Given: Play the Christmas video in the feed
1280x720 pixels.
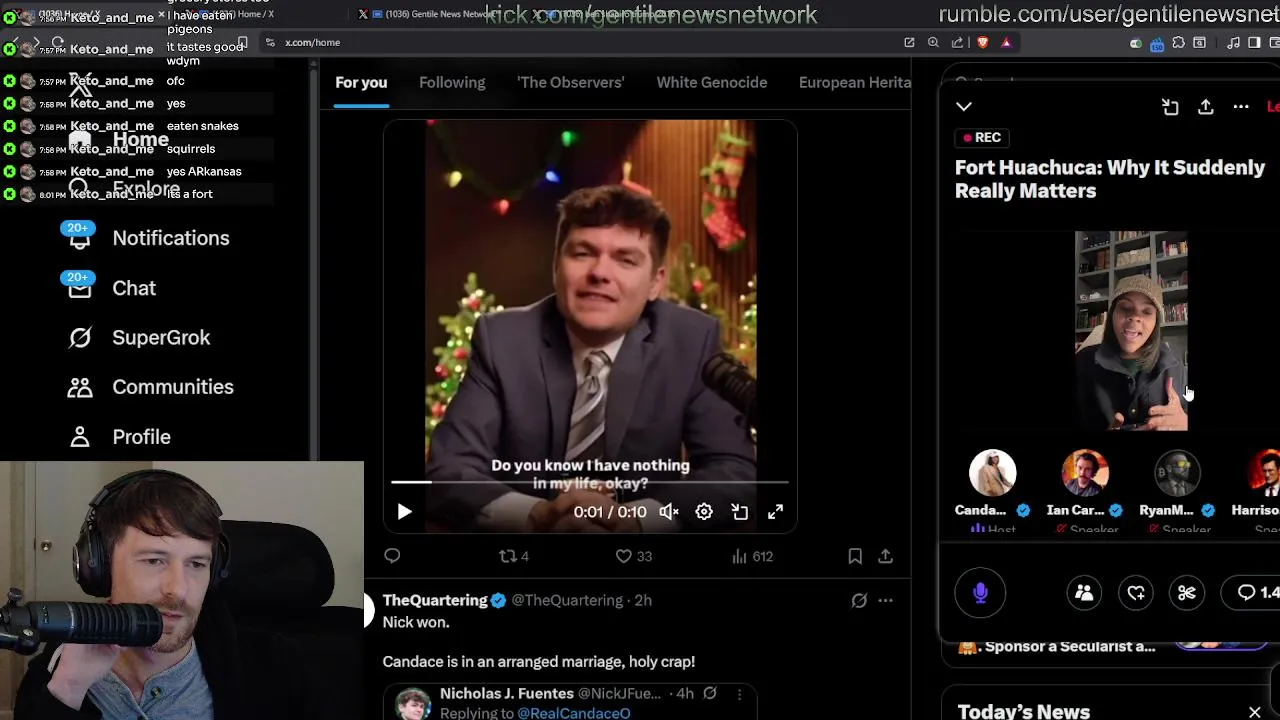Looking at the screenshot, I should pyautogui.click(x=404, y=512).
